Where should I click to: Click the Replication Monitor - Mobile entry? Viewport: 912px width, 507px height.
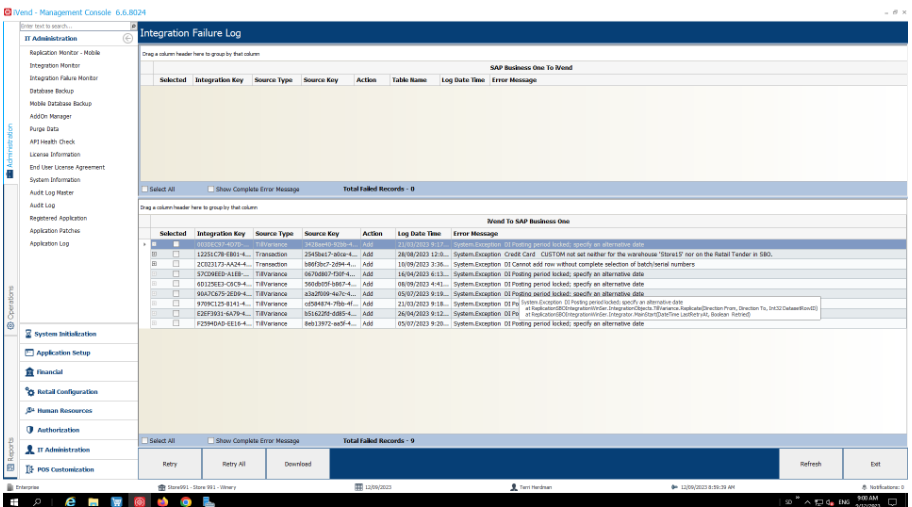tap(65, 53)
